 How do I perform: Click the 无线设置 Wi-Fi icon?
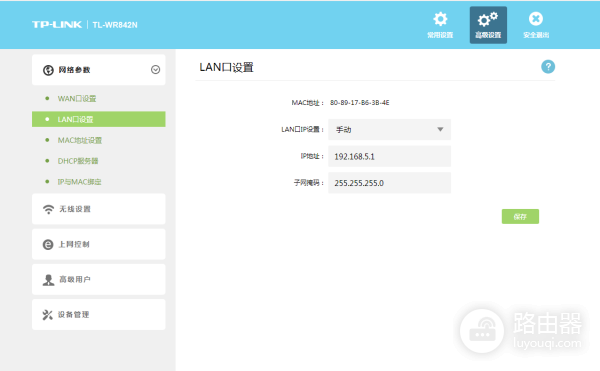[48, 209]
